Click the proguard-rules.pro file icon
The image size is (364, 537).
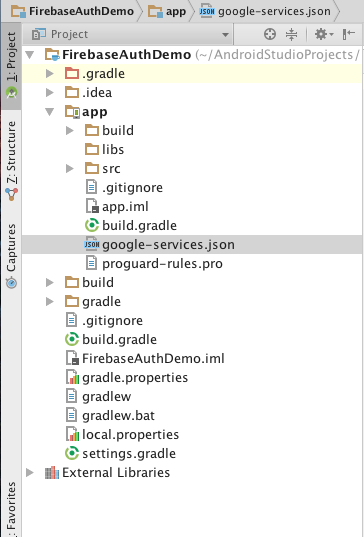point(91,263)
